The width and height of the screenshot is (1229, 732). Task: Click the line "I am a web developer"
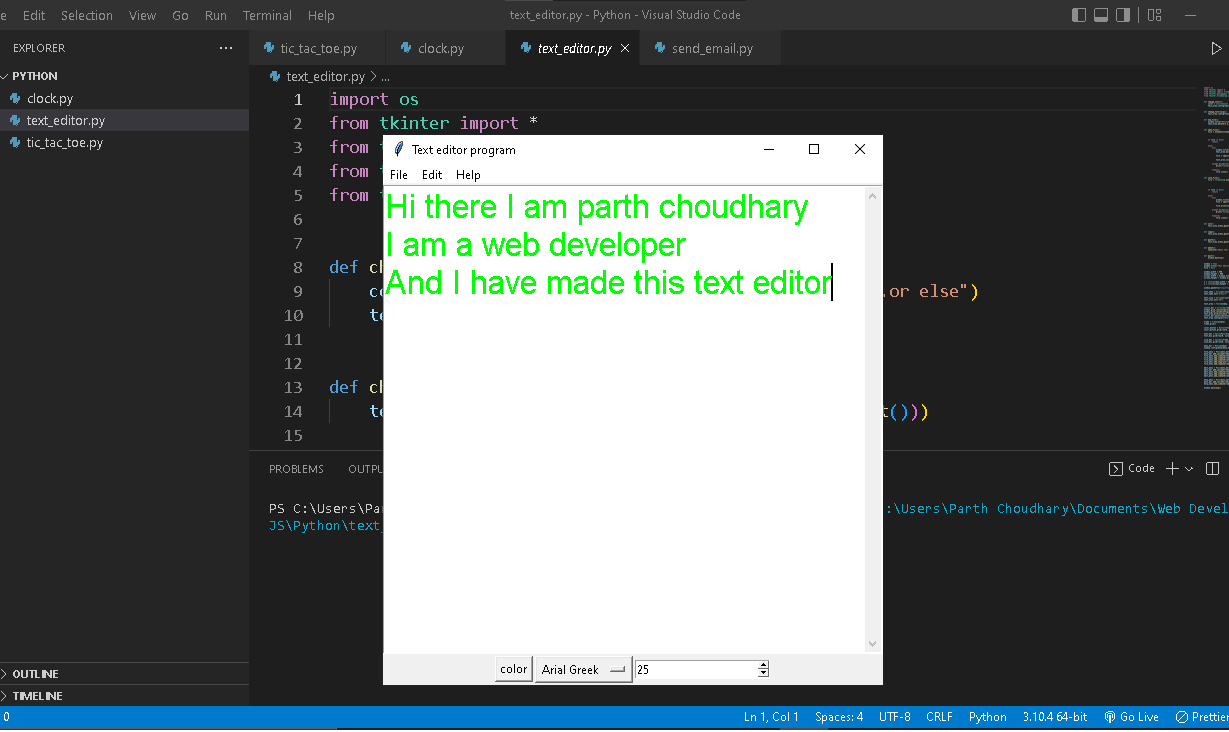tap(536, 245)
